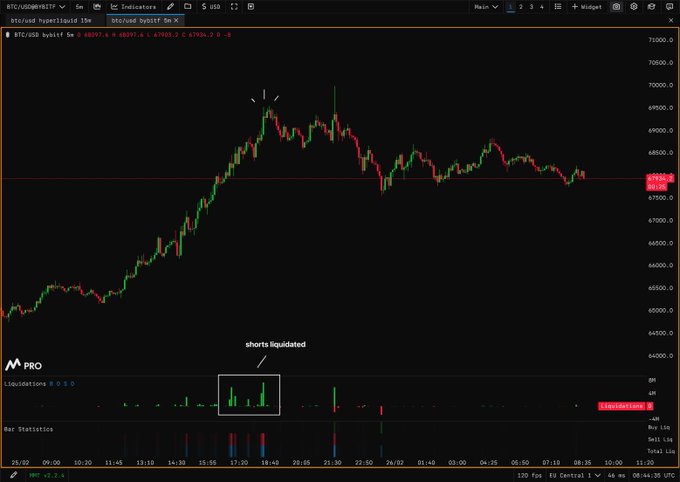Screen dimensions: 680x482
Task: Switch to layout page 2
Action: (x=521, y=7)
